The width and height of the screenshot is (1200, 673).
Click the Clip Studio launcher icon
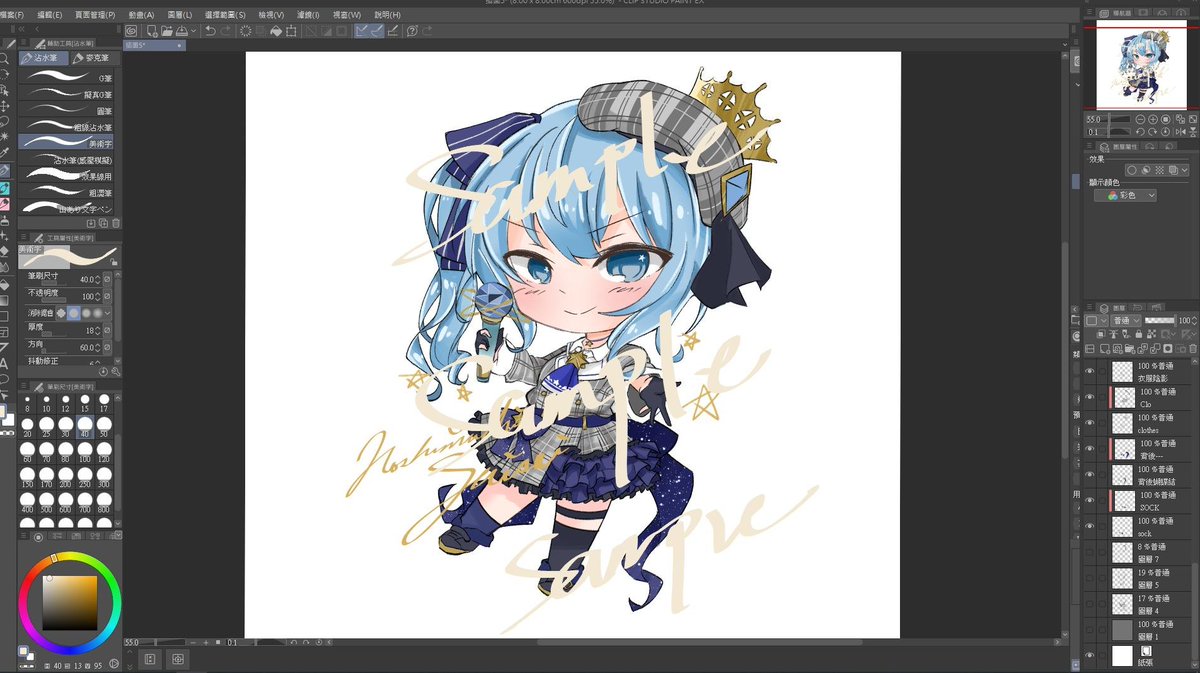pos(132,31)
